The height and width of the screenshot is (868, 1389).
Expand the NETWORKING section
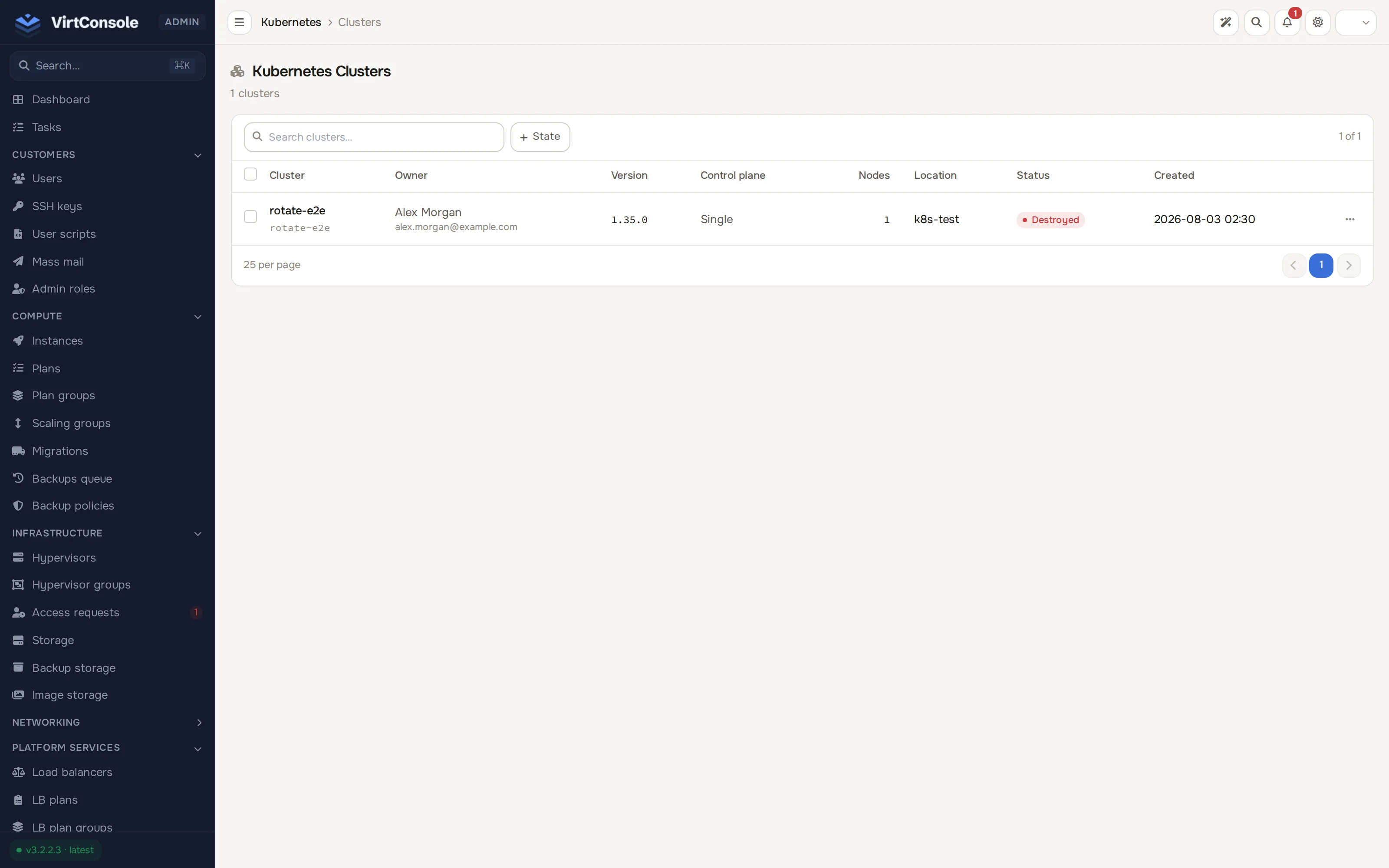[x=199, y=722]
